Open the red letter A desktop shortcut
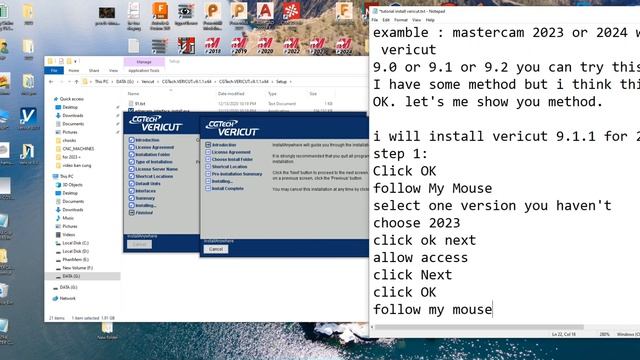 point(265,12)
